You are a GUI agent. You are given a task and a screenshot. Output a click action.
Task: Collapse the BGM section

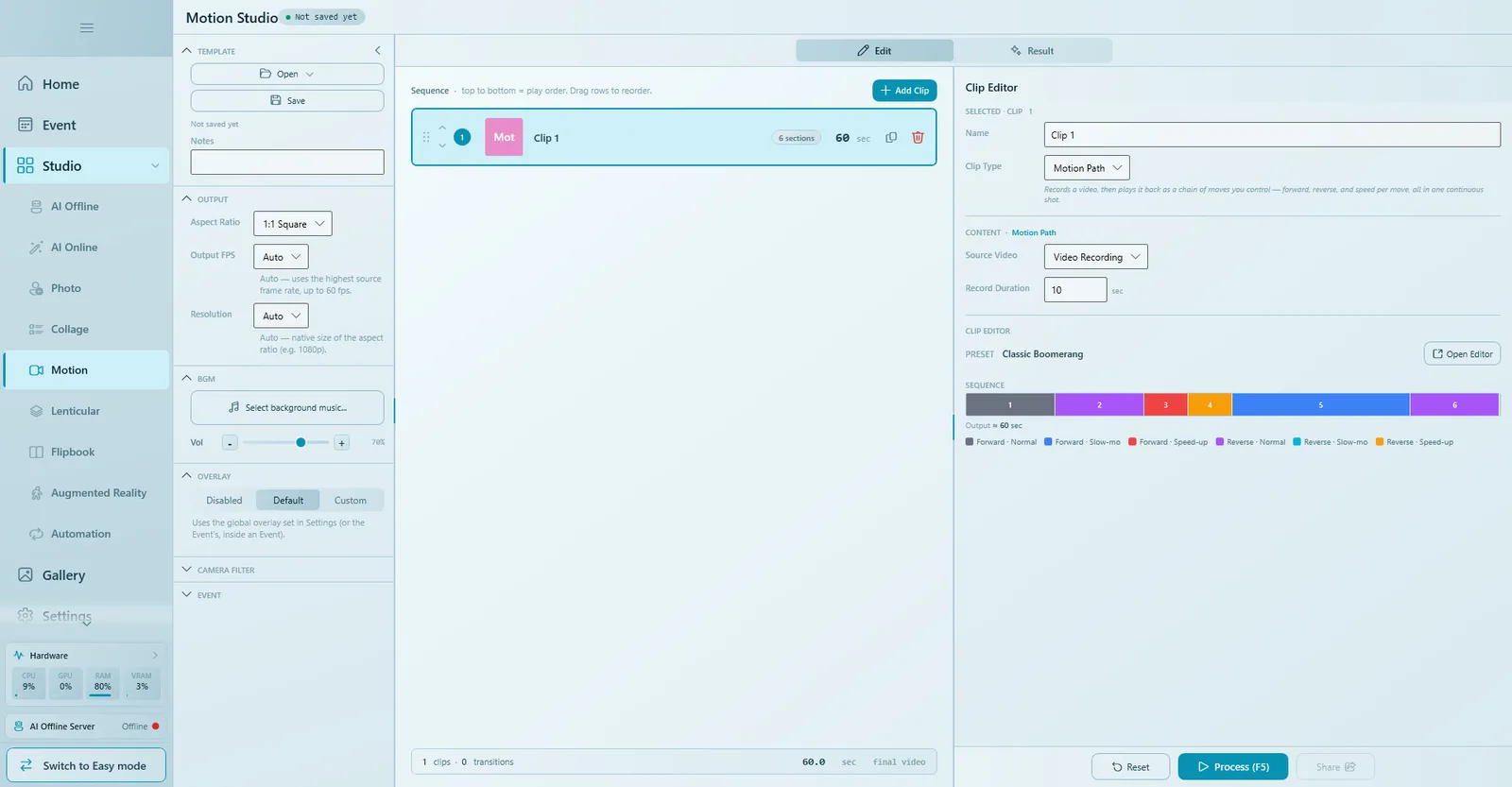[187, 378]
